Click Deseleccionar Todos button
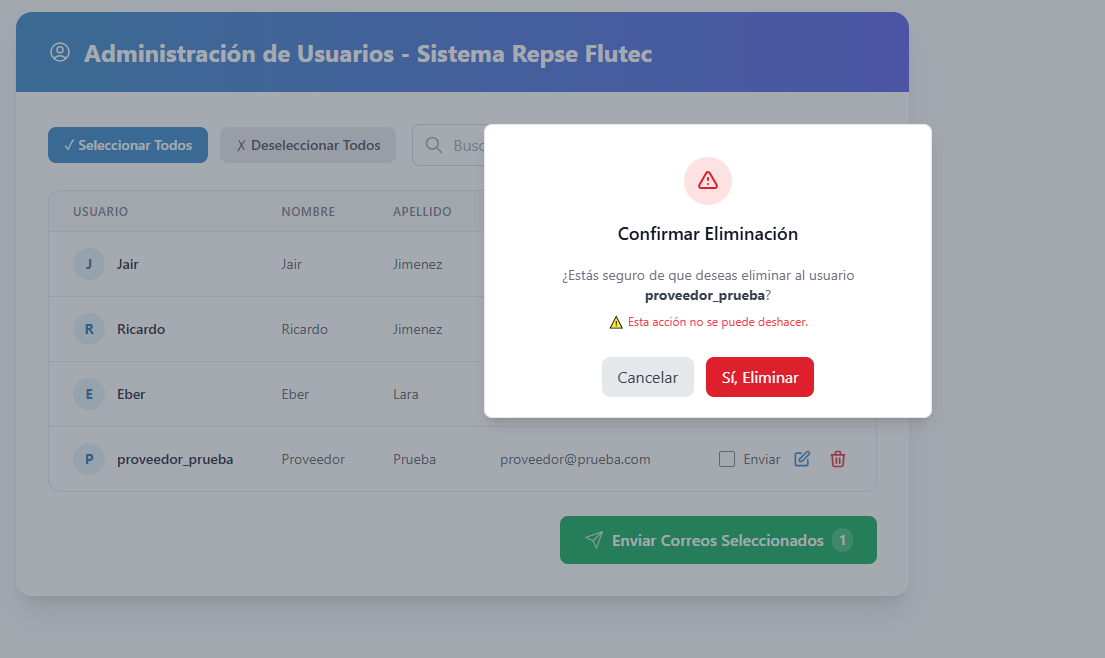Image resolution: width=1105 pixels, height=658 pixels. coord(308,145)
